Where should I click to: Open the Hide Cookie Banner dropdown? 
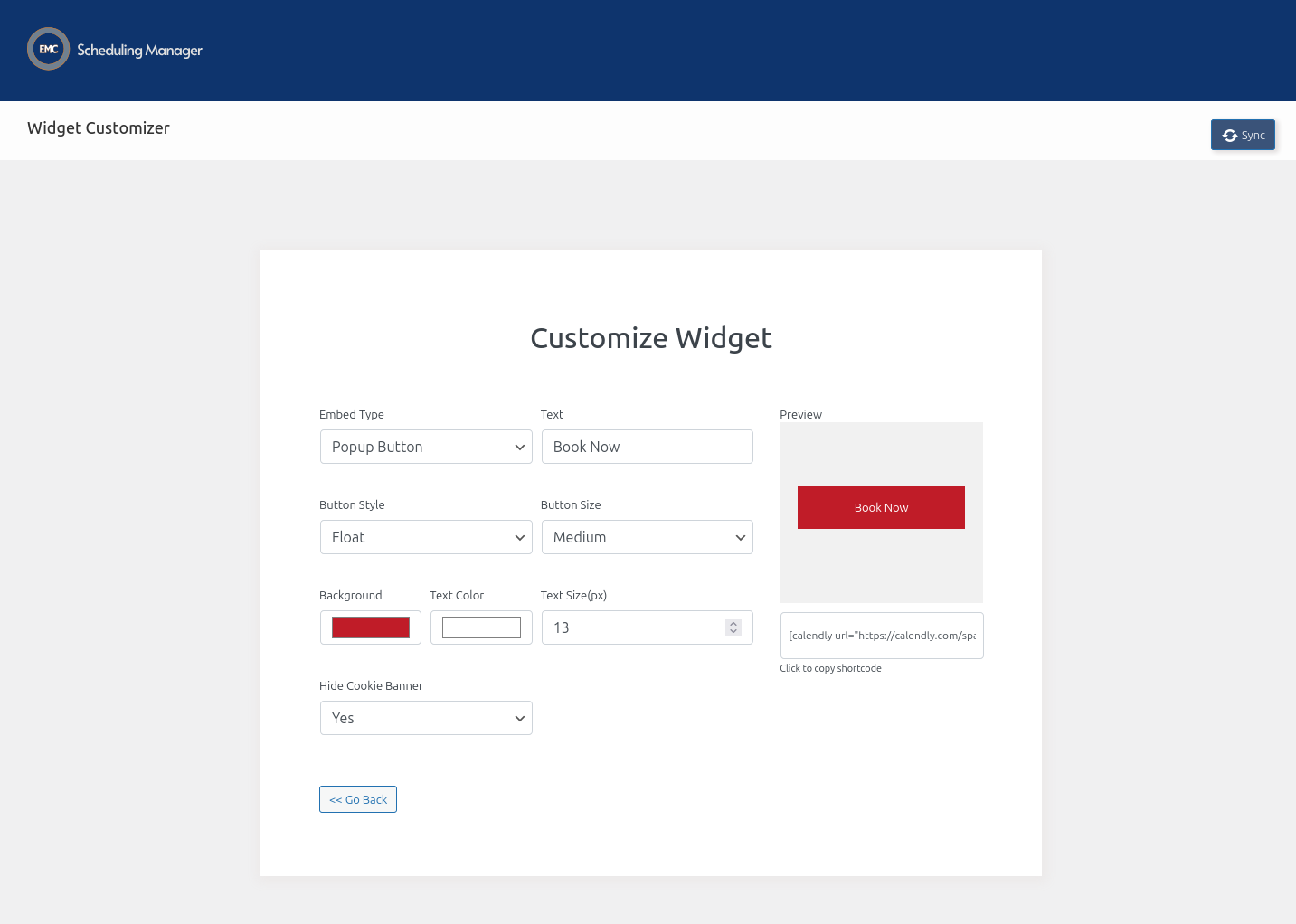click(x=425, y=718)
